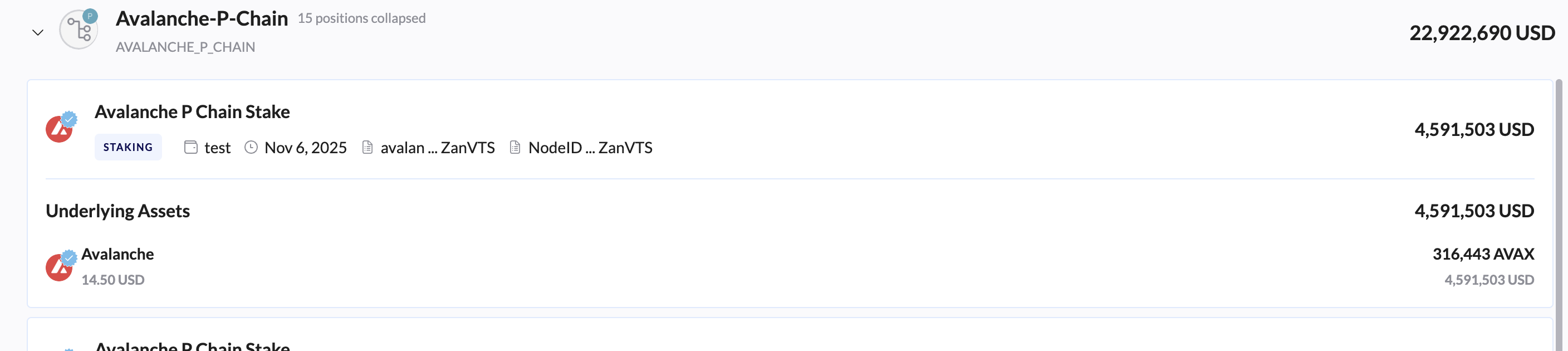Click the clock icon beside Nov 6, 2025

[251, 148]
